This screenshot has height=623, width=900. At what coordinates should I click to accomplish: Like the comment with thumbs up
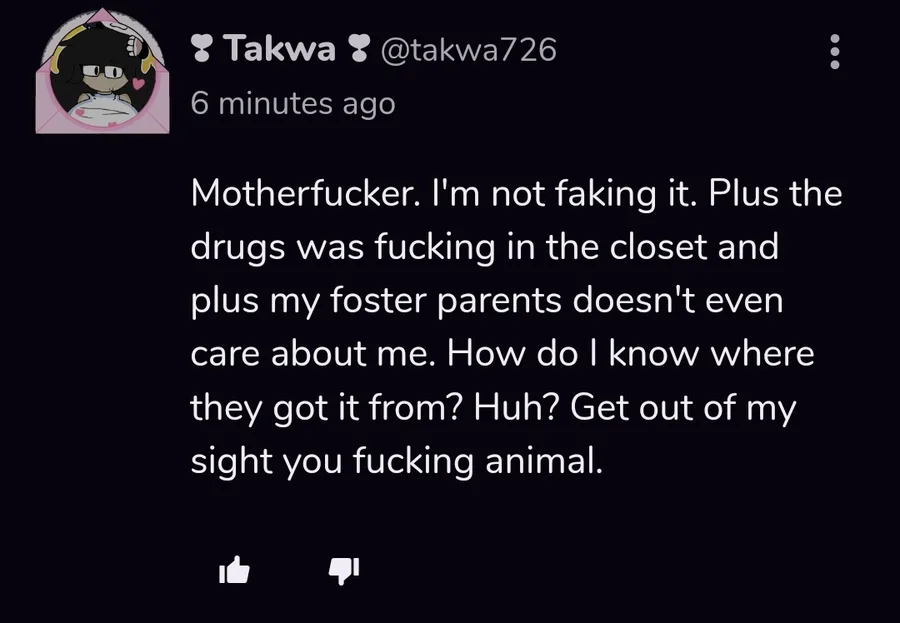pyautogui.click(x=233, y=571)
